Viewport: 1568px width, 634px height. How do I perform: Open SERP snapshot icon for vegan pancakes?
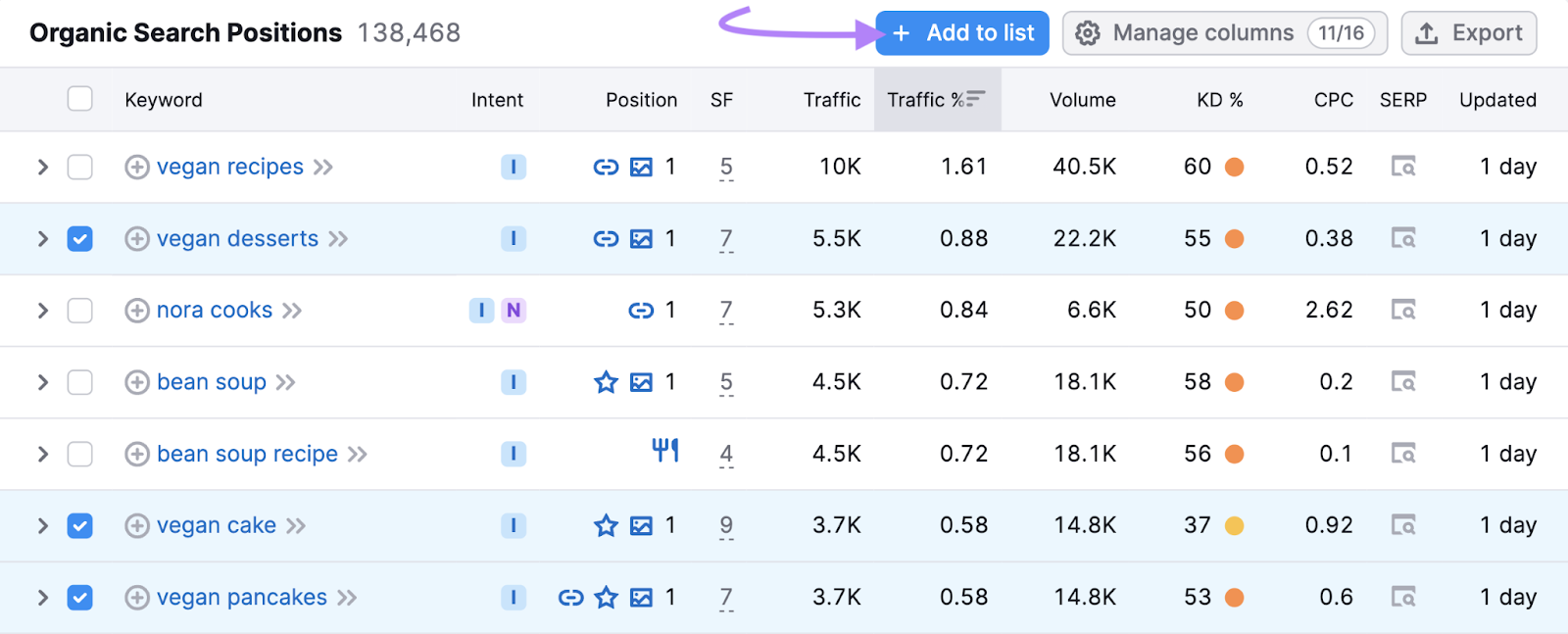click(1403, 597)
